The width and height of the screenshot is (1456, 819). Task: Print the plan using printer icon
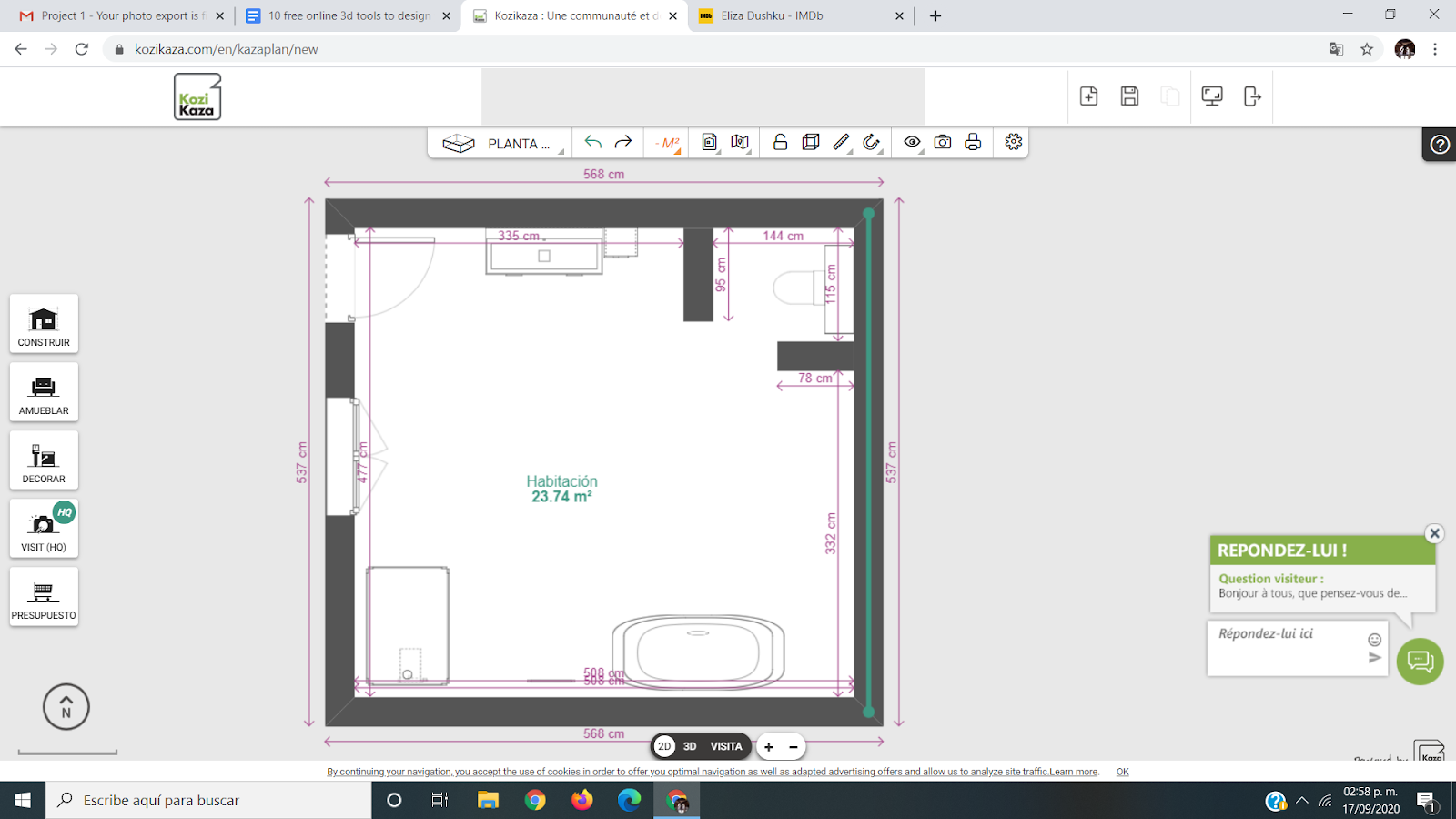click(973, 142)
